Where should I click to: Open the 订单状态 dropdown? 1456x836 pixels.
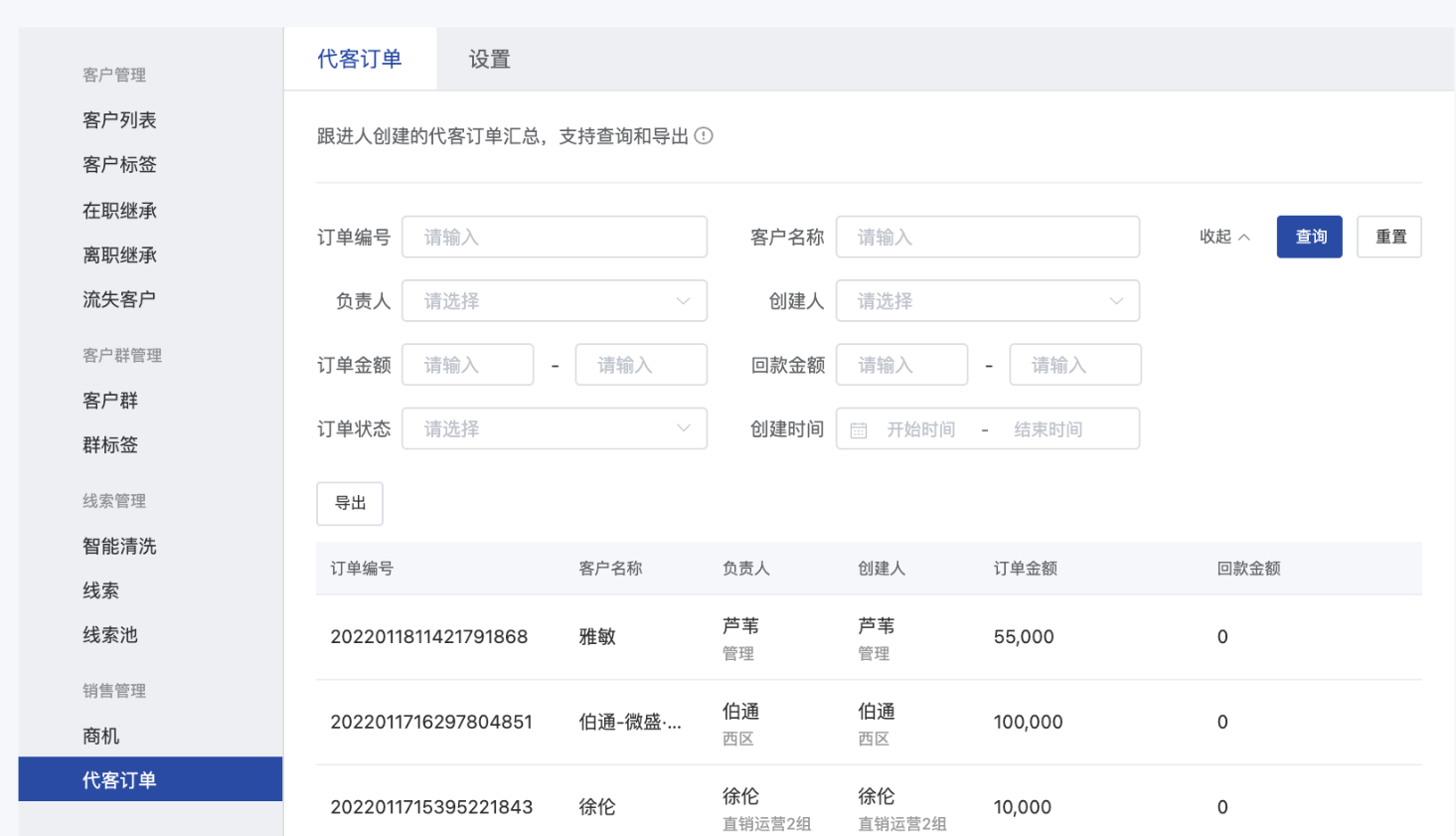(555, 428)
